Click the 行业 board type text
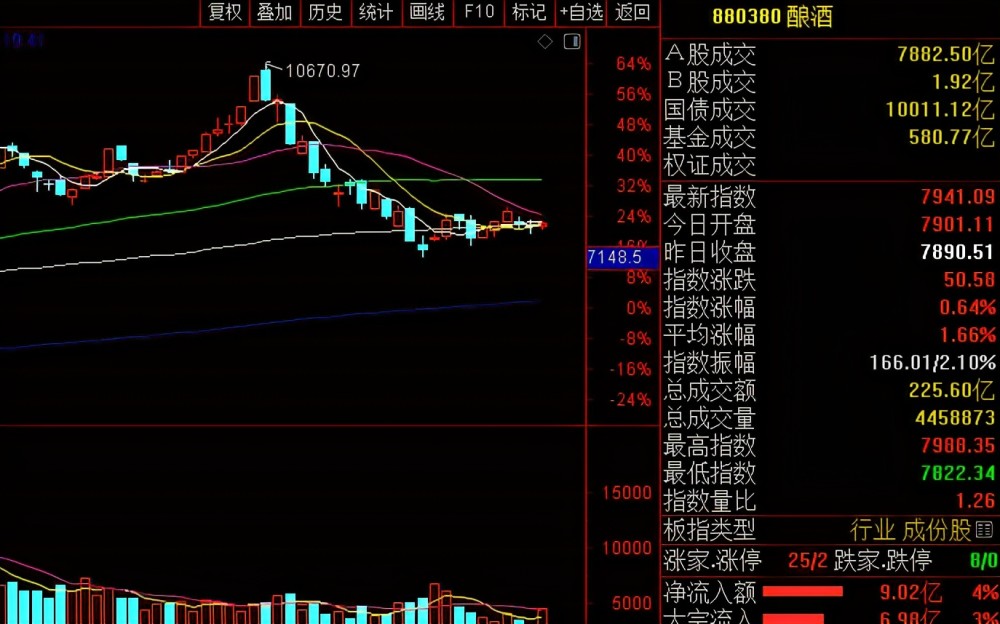 (x=872, y=530)
